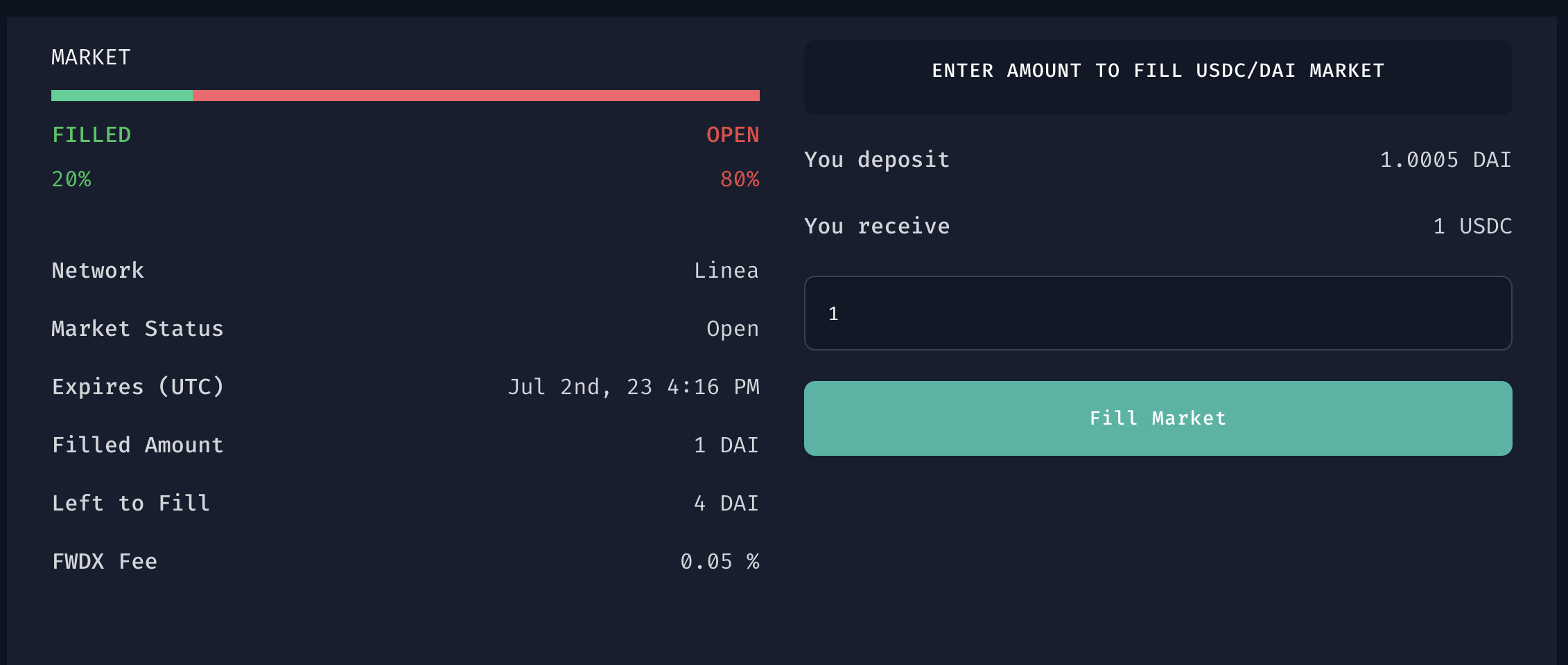Select the MARKET heading
This screenshot has width=1568, height=665.
coord(91,57)
